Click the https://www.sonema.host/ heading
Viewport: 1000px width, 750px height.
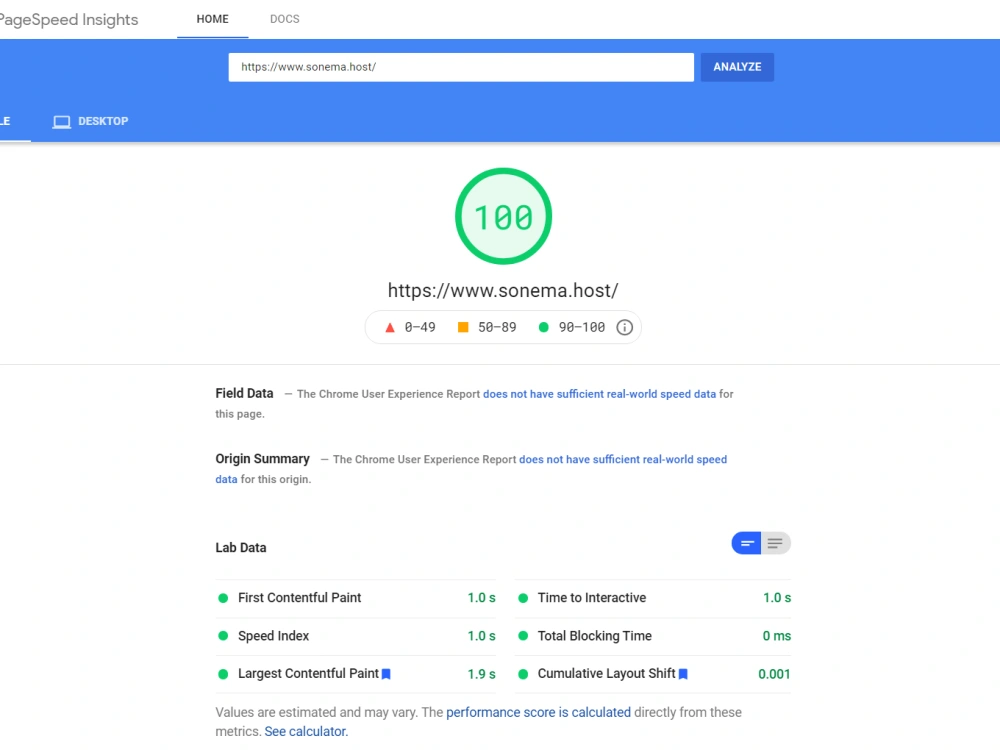(503, 291)
